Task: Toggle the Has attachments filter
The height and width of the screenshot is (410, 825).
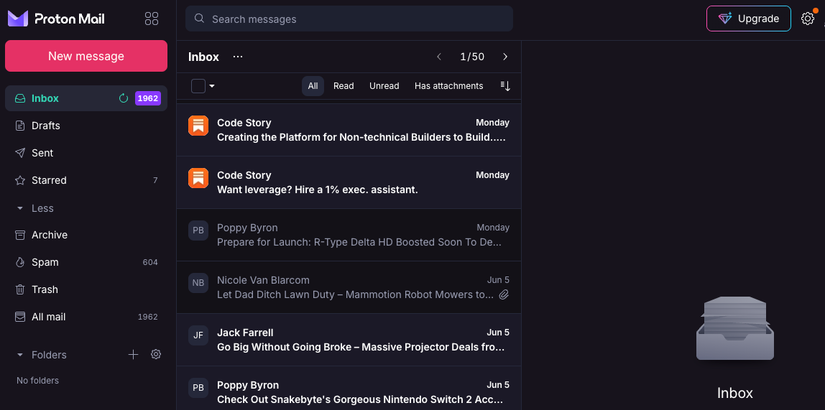Action: (448, 86)
